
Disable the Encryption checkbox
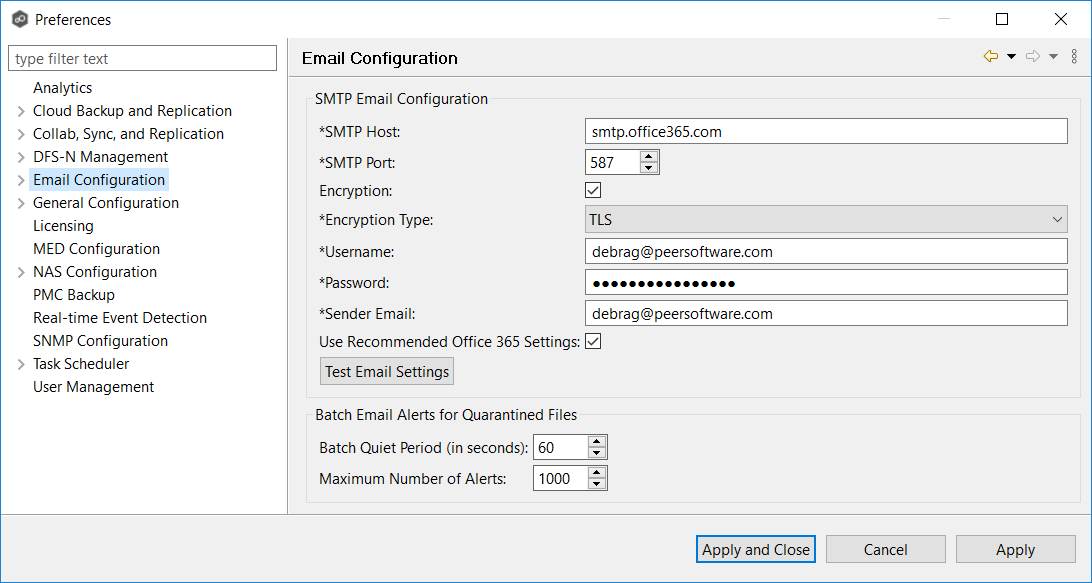pos(593,190)
